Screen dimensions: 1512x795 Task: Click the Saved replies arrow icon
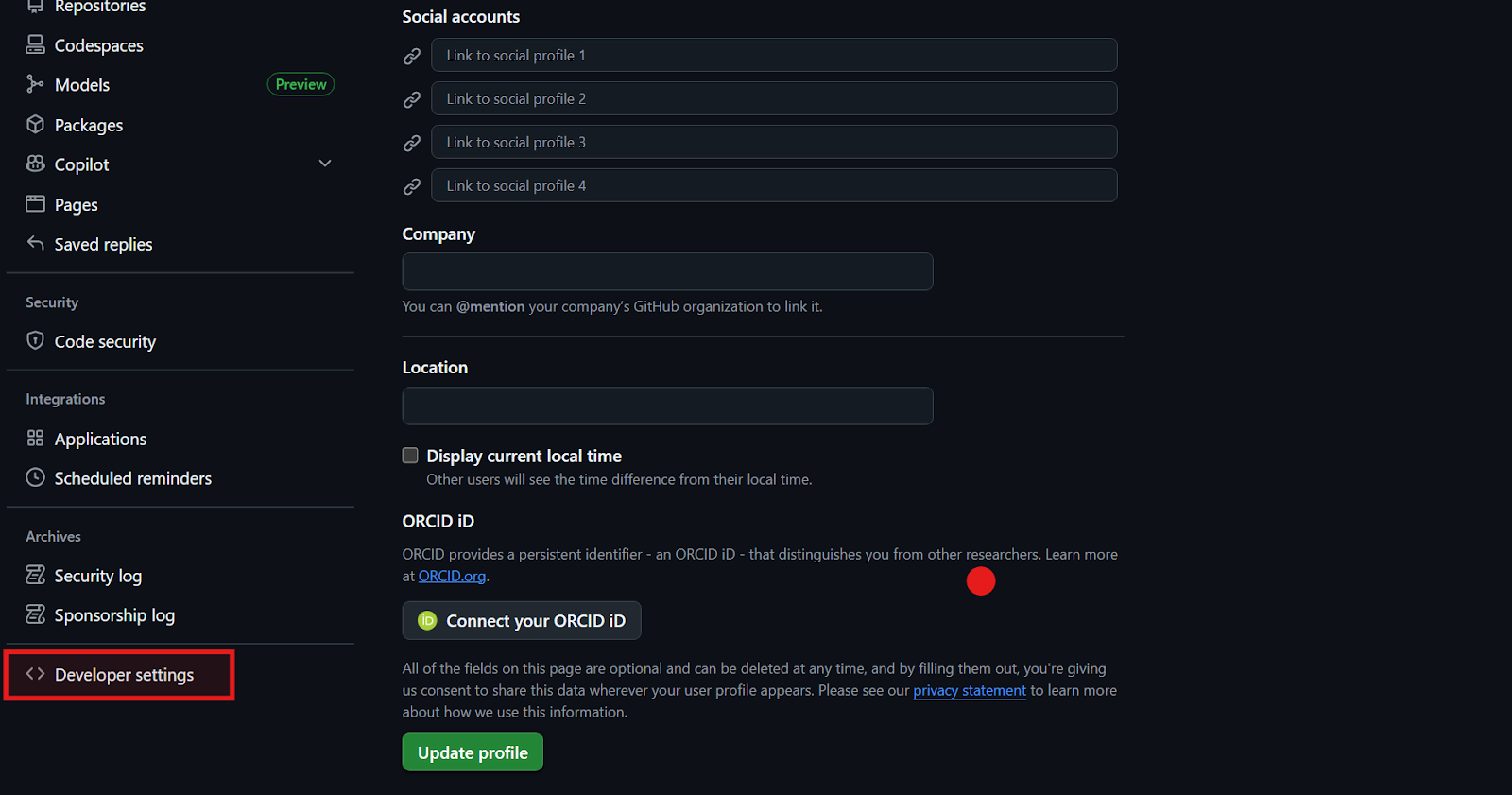point(35,244)
